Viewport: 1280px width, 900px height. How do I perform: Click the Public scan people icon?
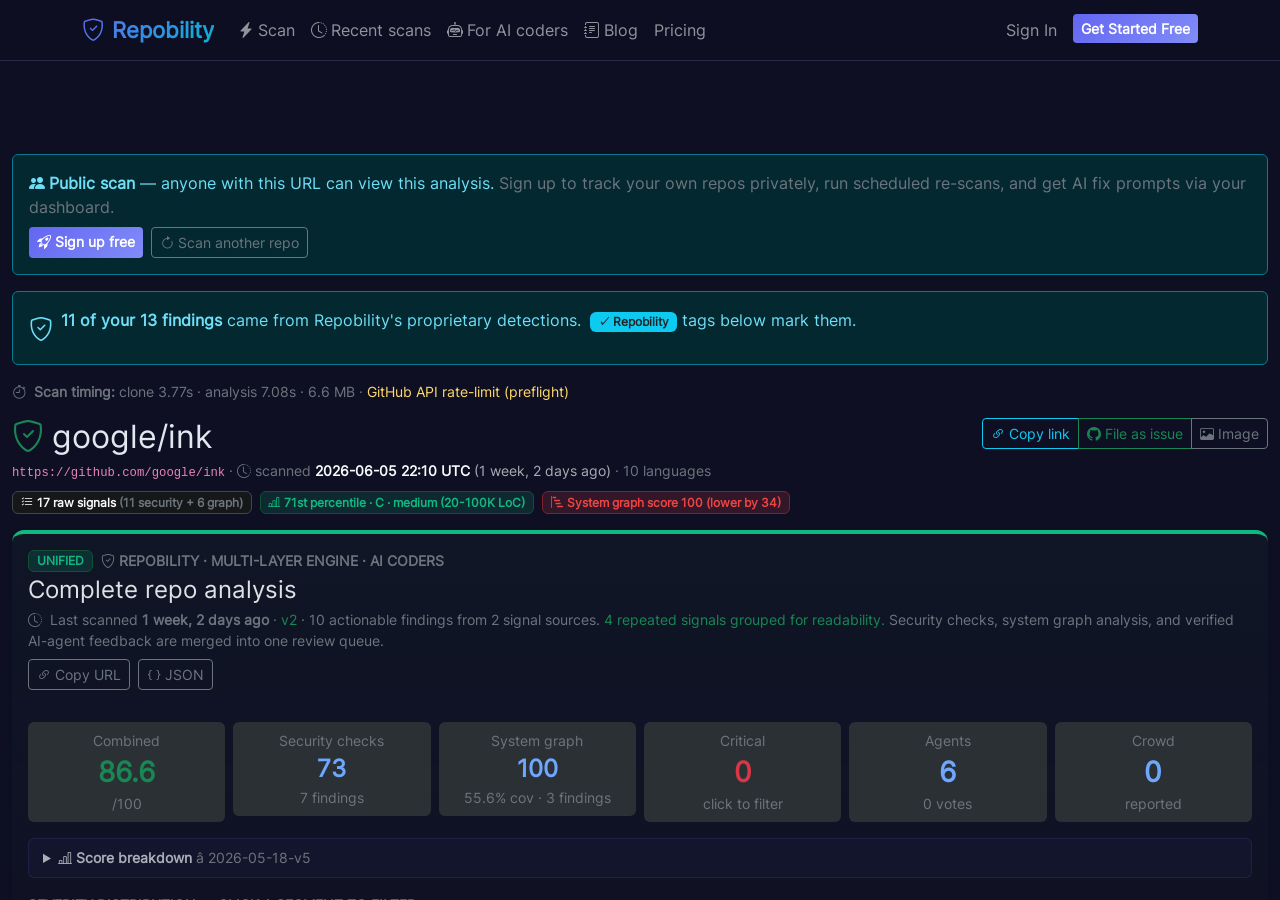[37, 183]
